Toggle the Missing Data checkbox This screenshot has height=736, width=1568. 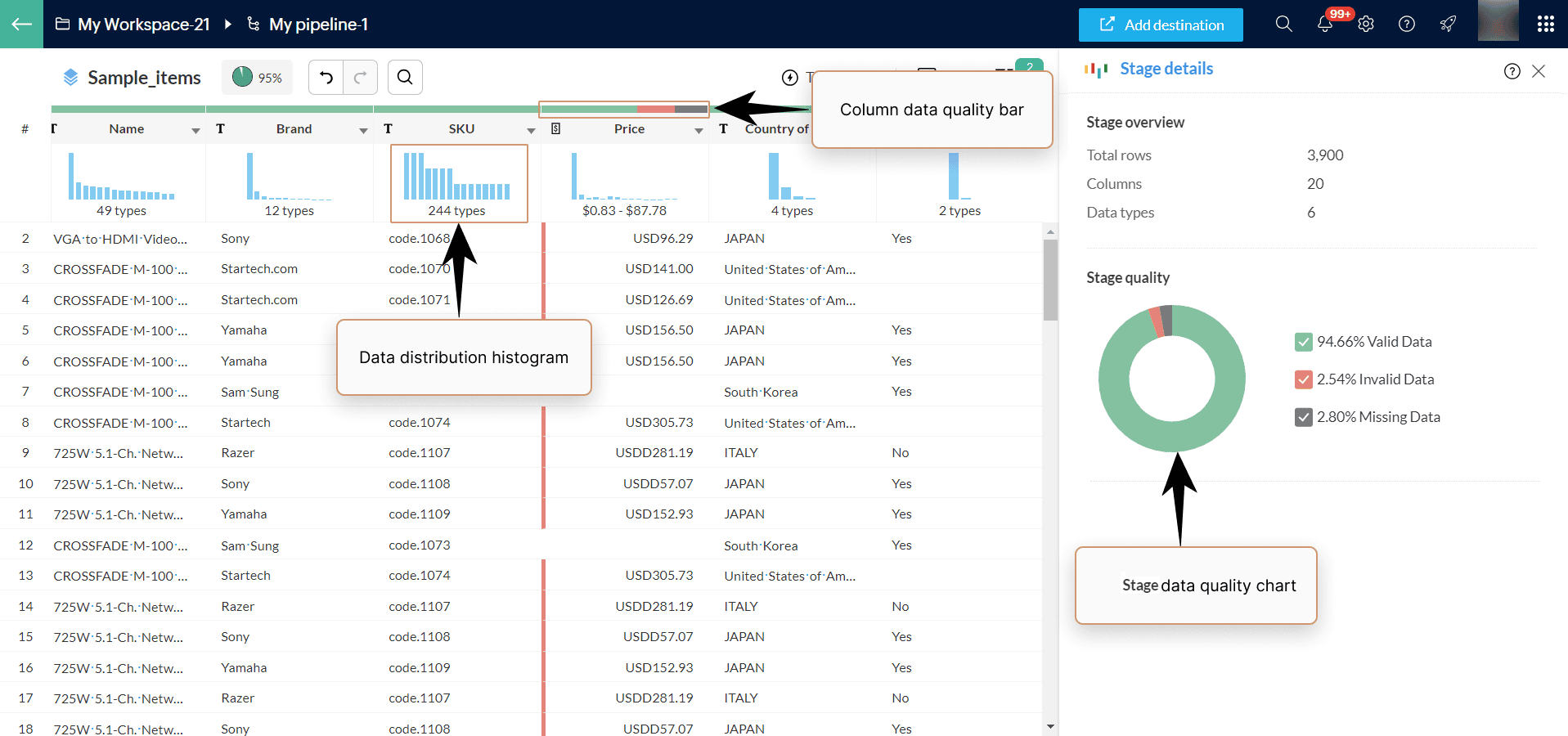point(1304,417)
